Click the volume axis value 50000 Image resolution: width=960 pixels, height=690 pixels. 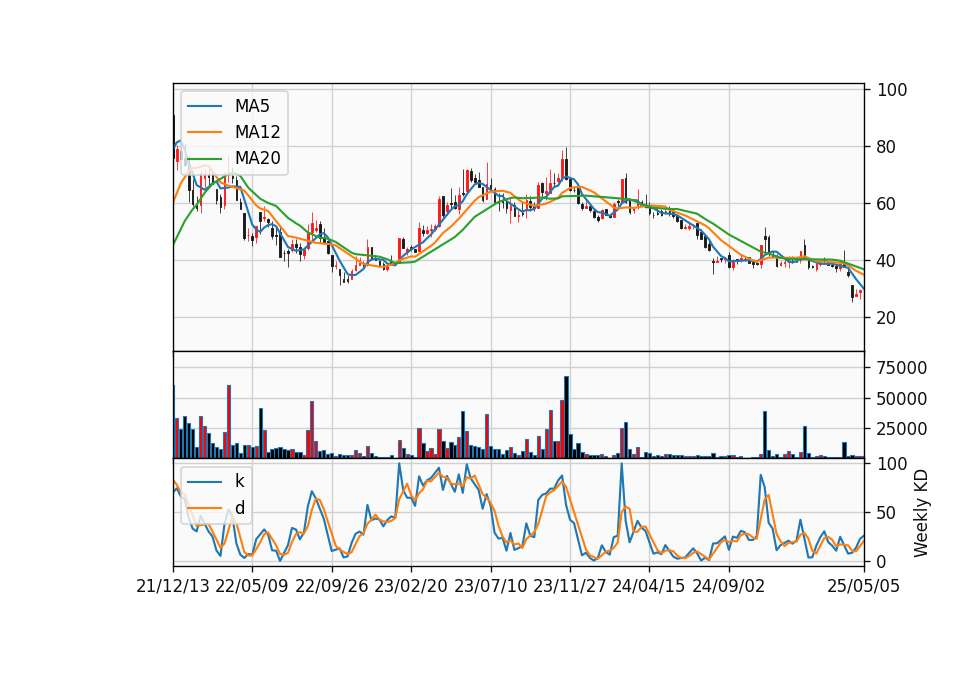[902, 399]
